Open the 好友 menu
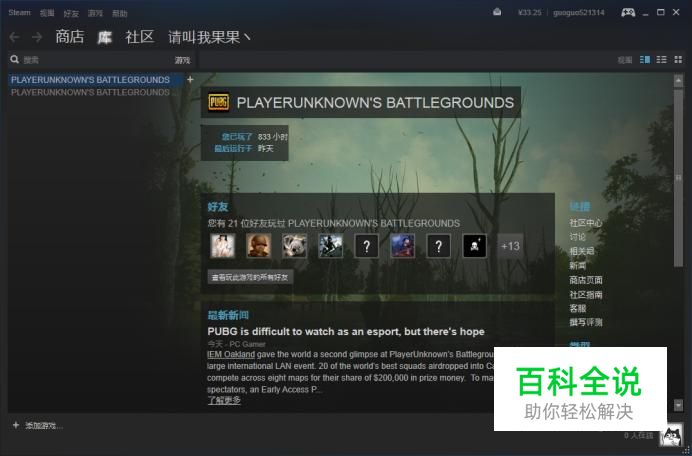 [71, 13]
